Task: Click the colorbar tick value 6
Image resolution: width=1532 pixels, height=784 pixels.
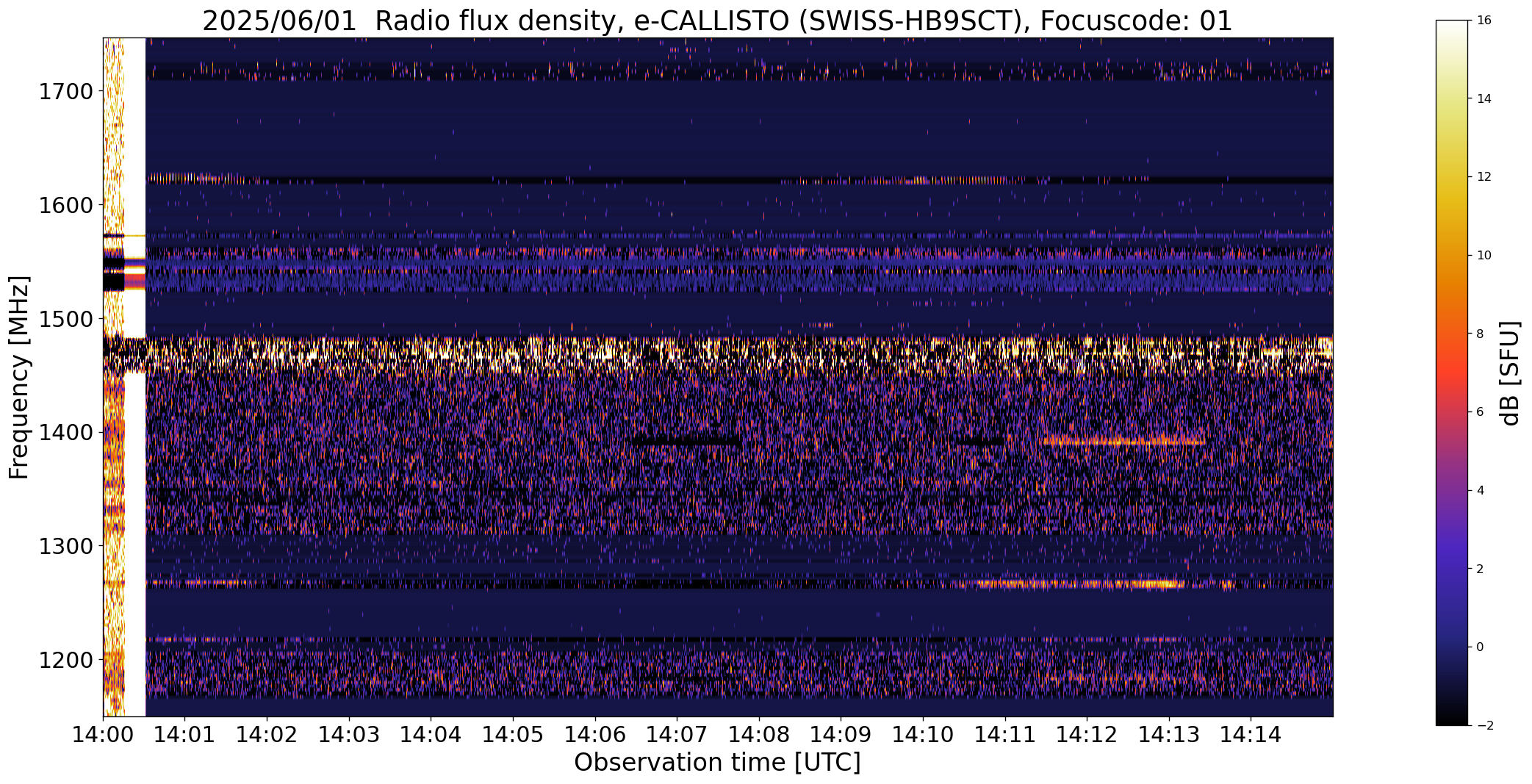Action: click(x=1480, y=412)
